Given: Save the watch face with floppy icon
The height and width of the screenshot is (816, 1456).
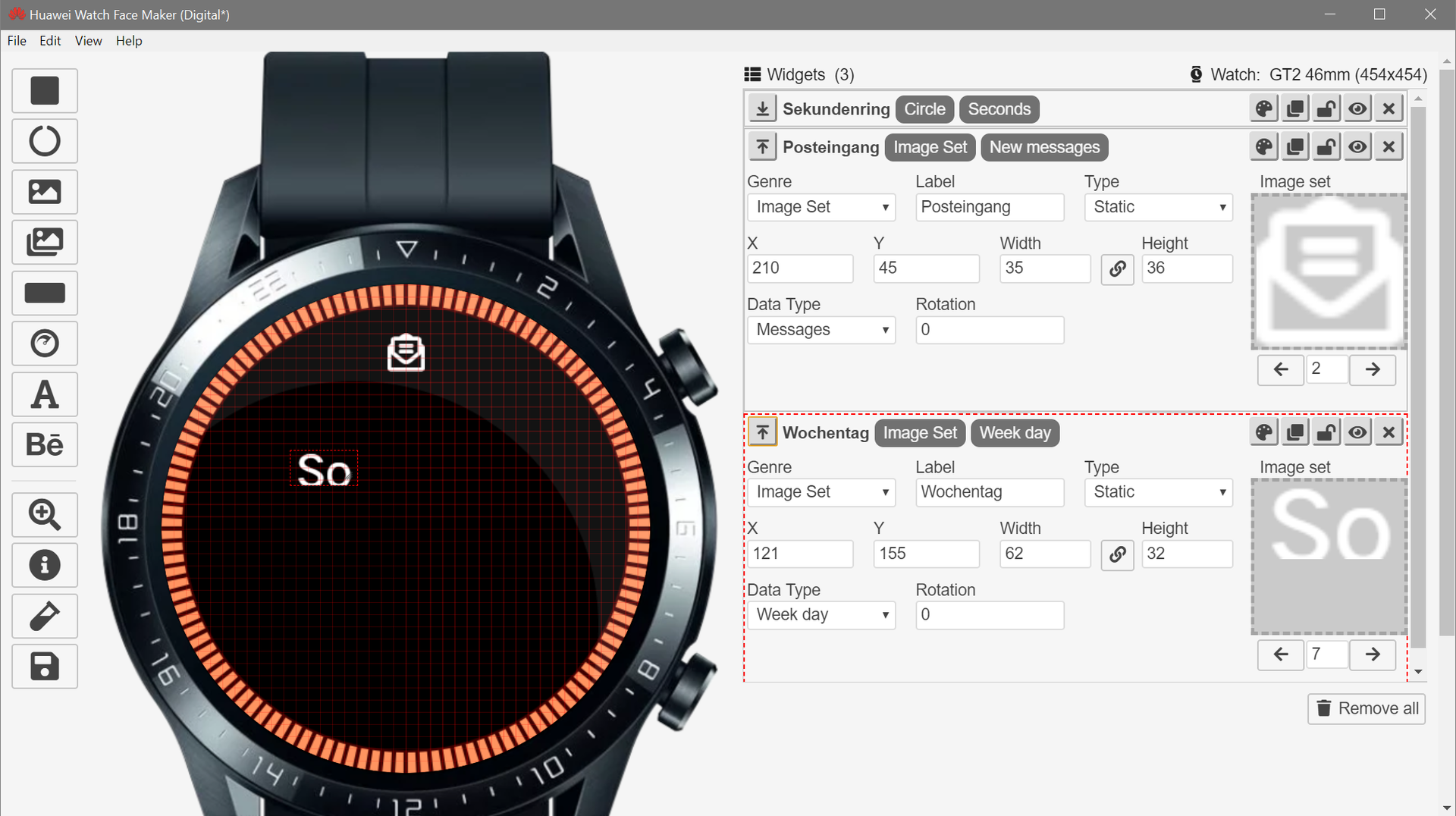Looking at the screenshot, I should click(x=45, y=667).
